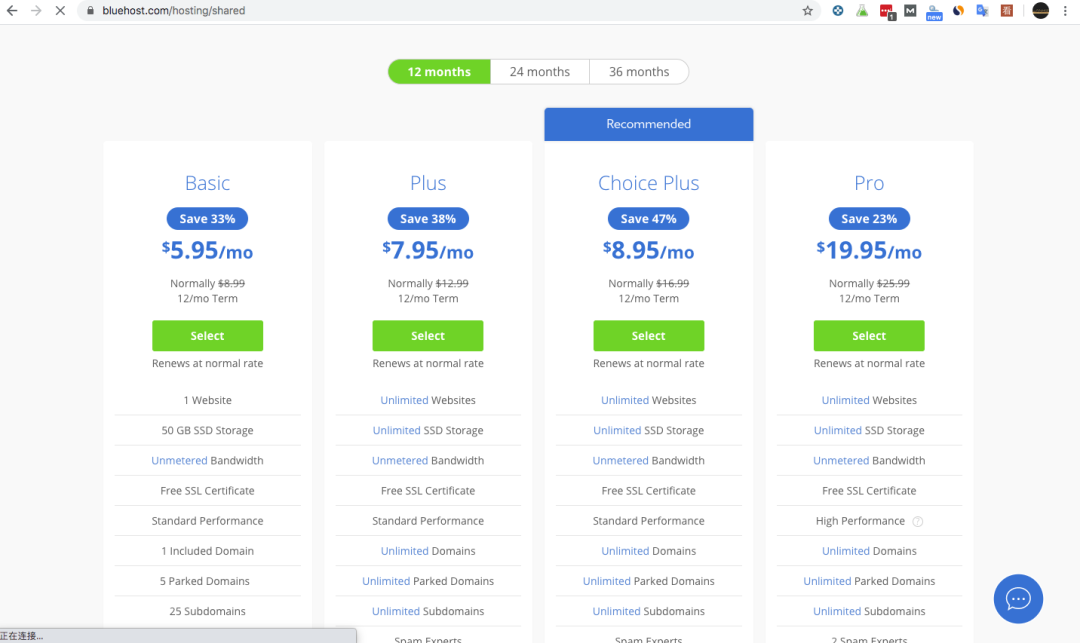This screenshot has height=643, width=1080.
Task: Click High Performance text under Pro
Action: pyautogui.click(x=860, y=521)
